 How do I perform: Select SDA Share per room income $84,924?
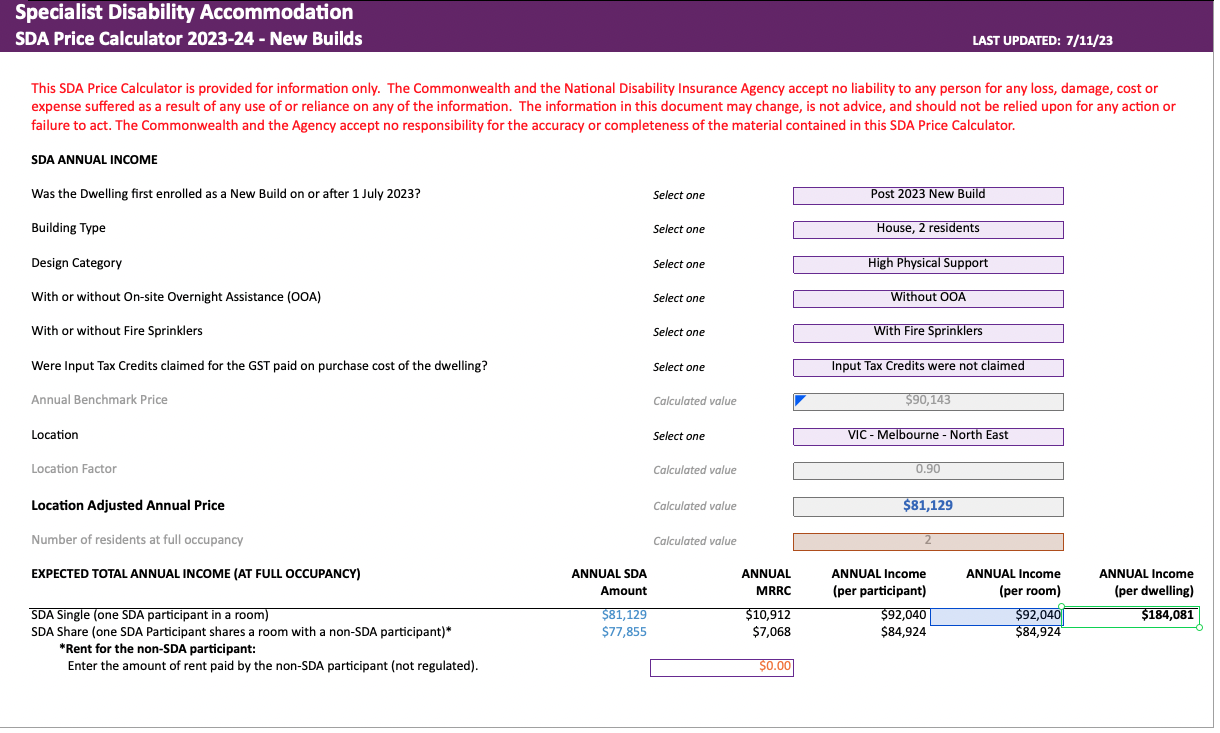(1038, 632)
